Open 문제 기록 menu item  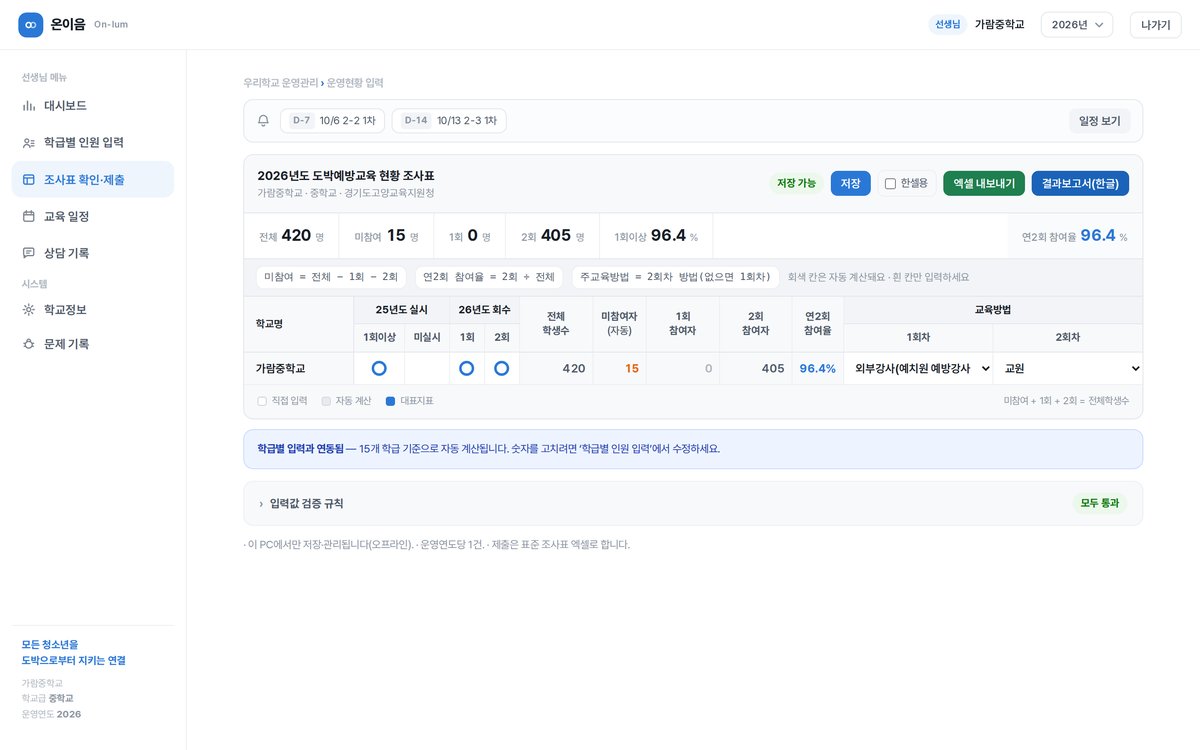93,343
